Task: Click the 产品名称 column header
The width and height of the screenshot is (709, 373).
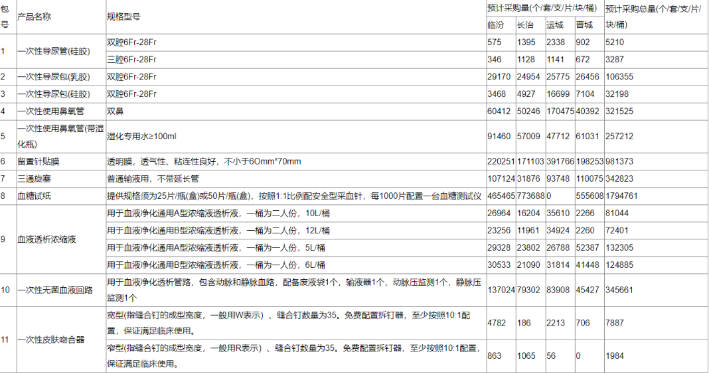Action: (x=34, y=17)
